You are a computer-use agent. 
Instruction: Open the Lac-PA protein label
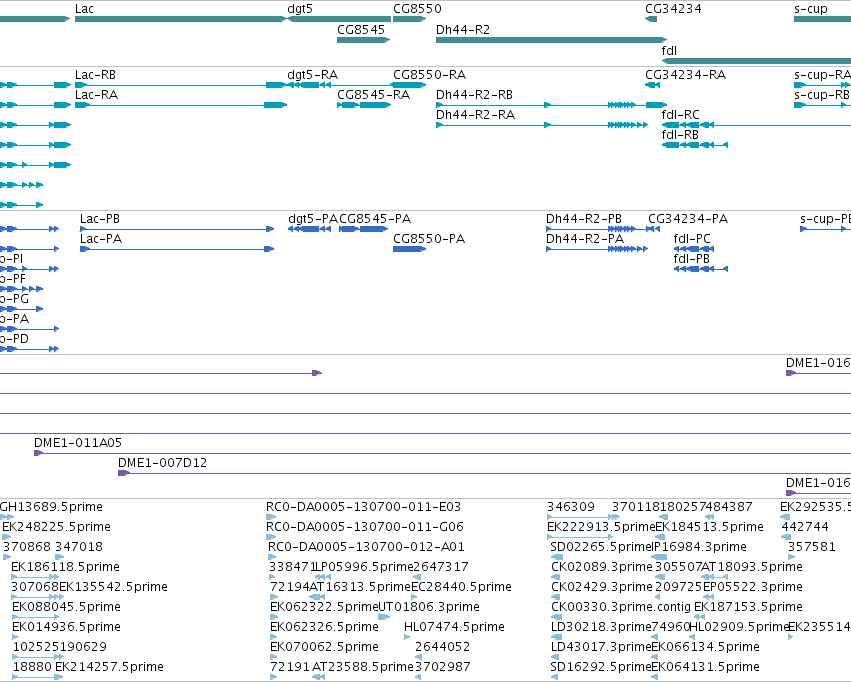[x=101, y=239]
